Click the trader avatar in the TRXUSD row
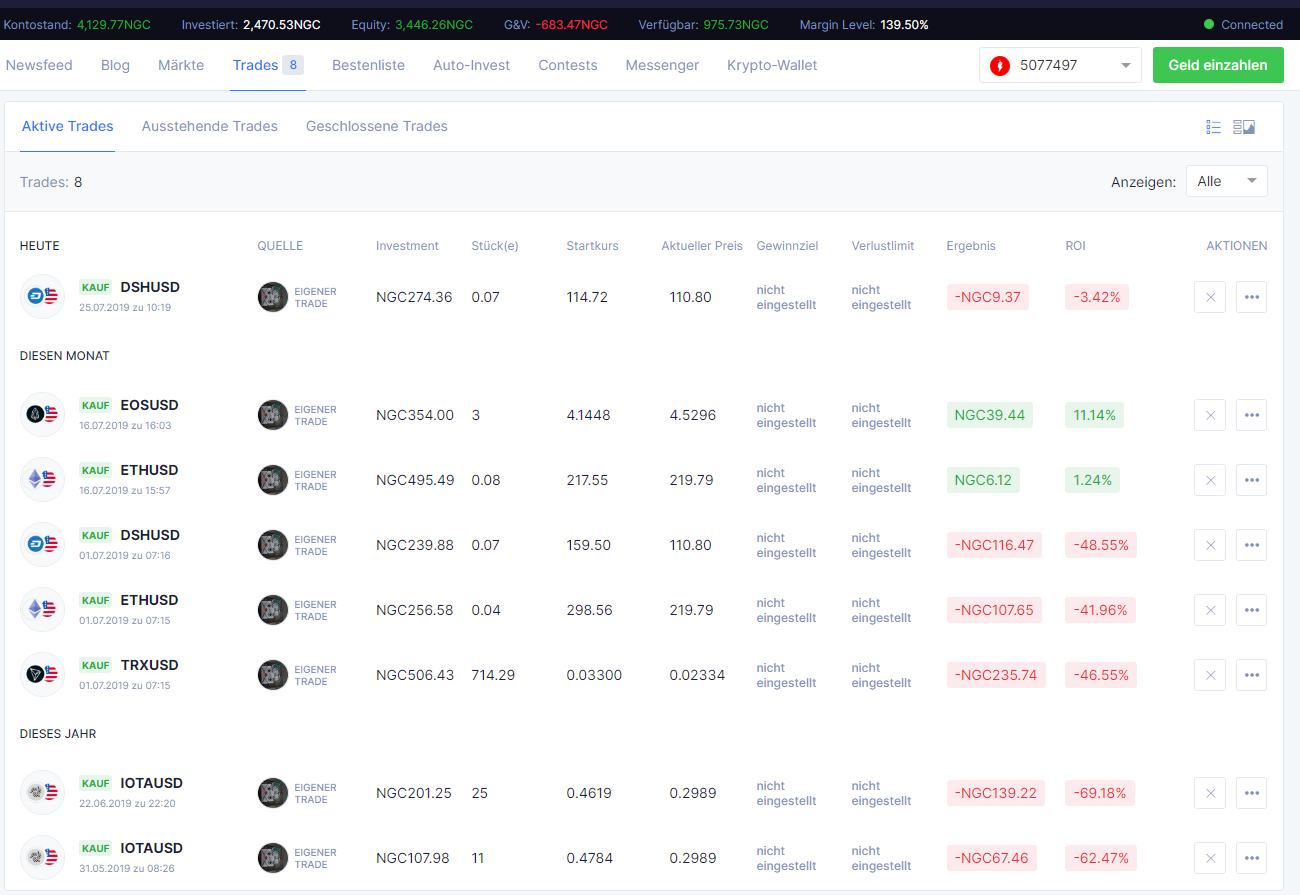Screen dimensions: 1300x895 pos(273,675)
